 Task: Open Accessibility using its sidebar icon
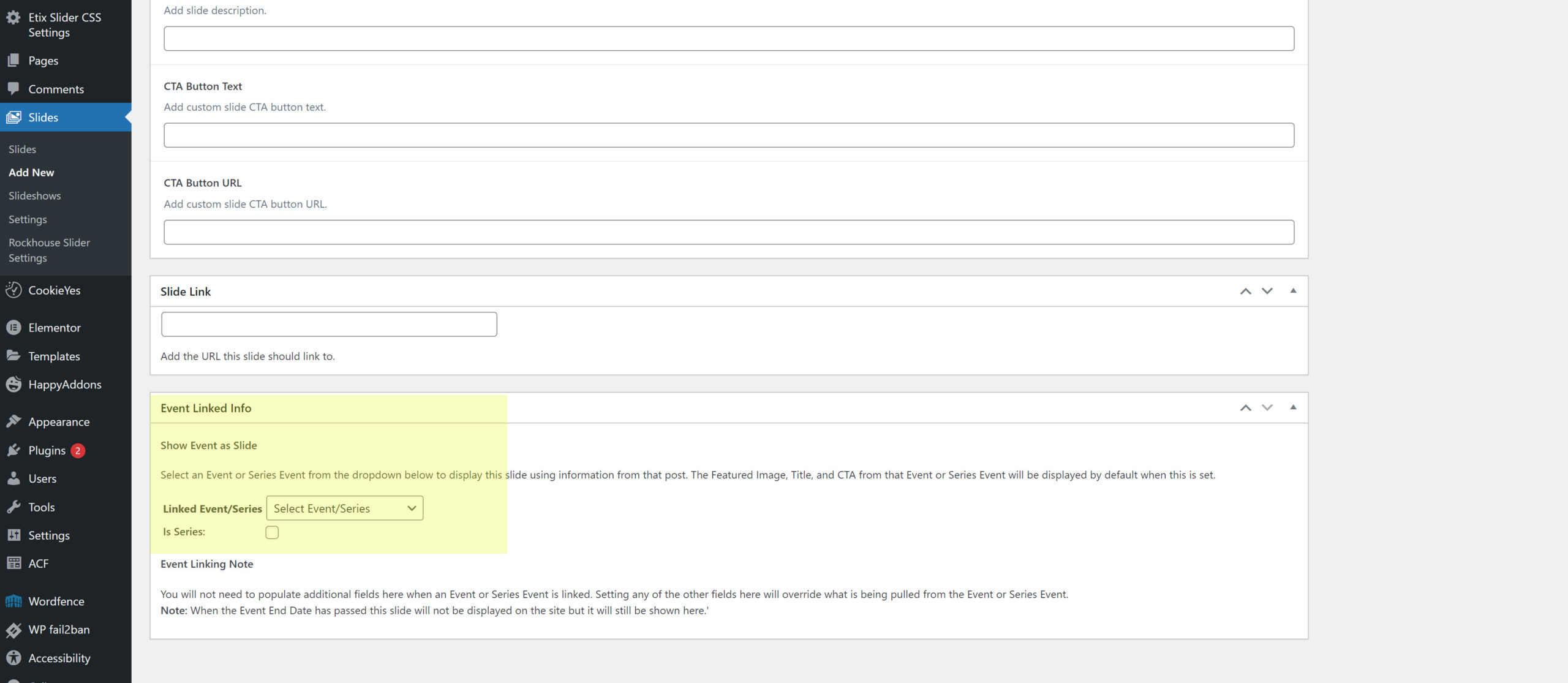(x=13, y=658)
